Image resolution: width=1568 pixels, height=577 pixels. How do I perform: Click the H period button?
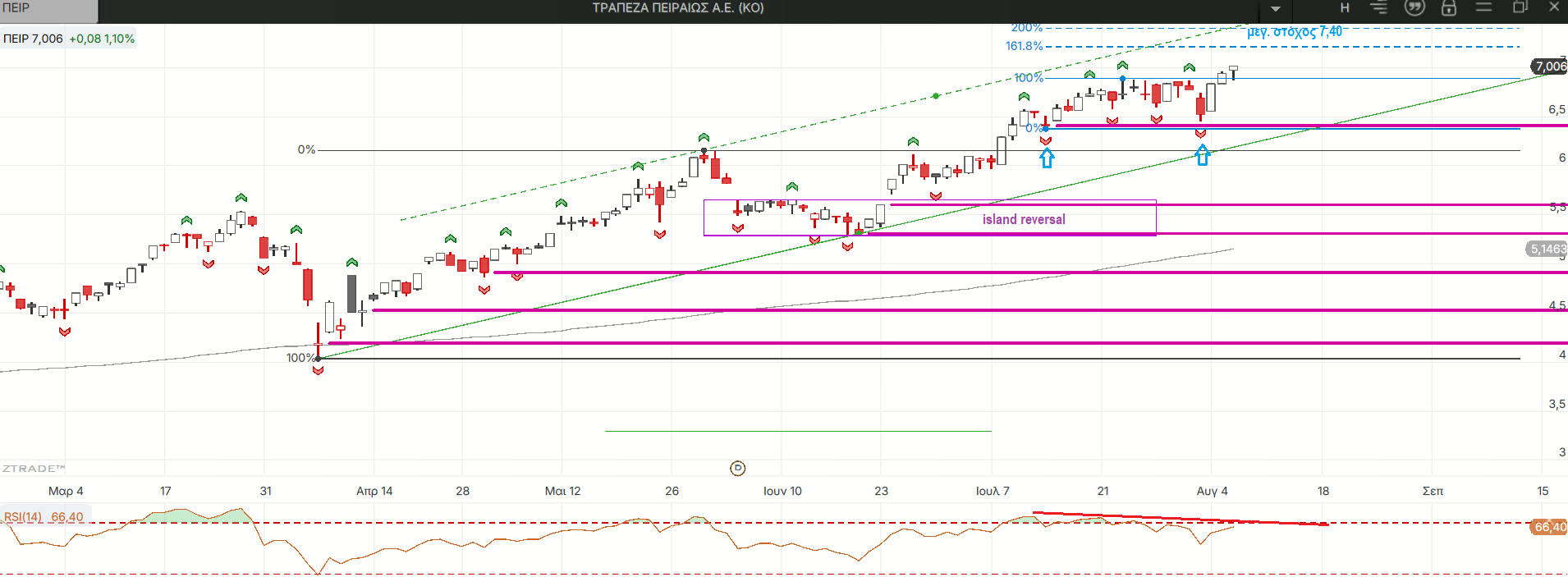click(x=1345, y=7)
